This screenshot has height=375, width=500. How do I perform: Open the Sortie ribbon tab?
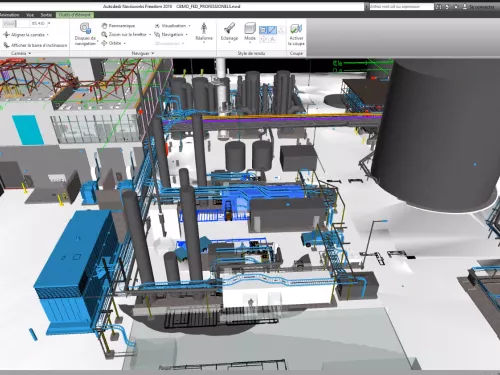click(x=46, y=15)
